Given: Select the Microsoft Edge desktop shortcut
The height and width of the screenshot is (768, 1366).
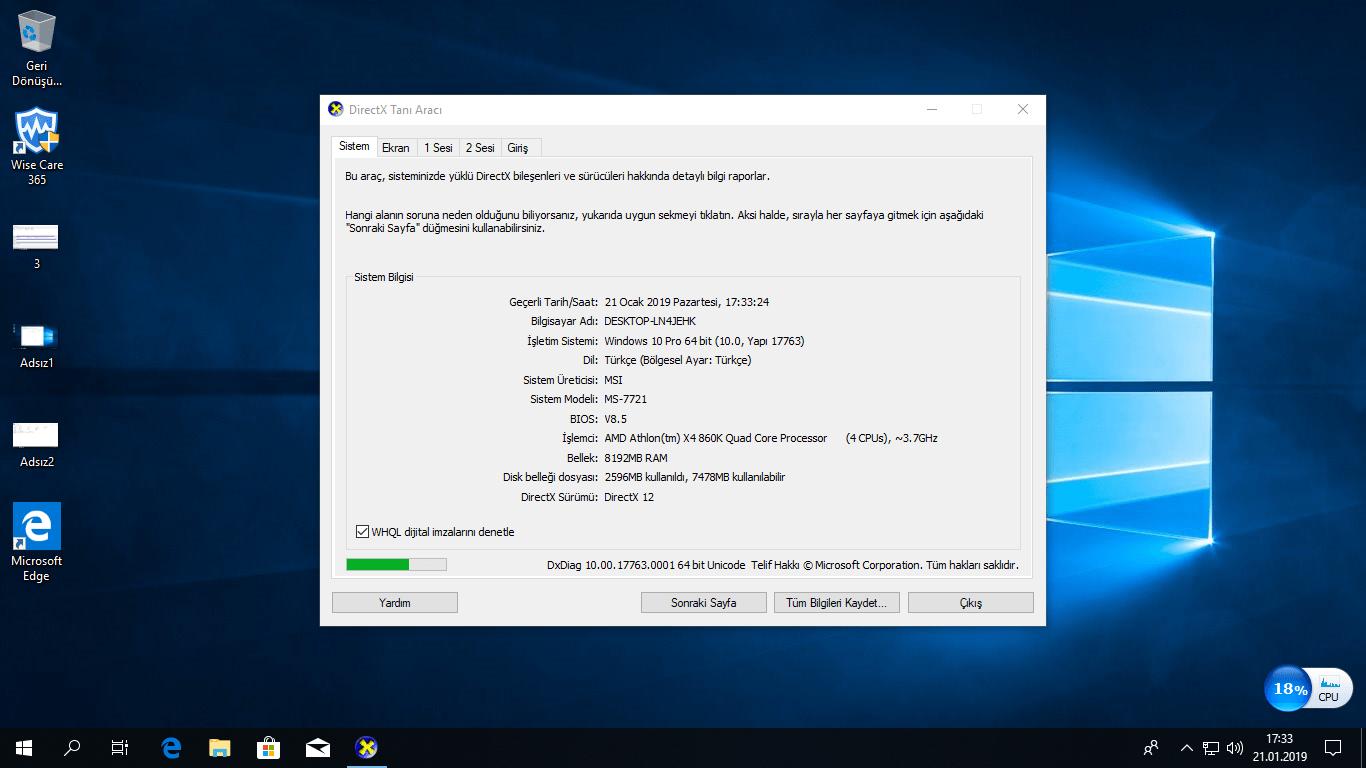Looking at the screenshot, I should [37, 542].
